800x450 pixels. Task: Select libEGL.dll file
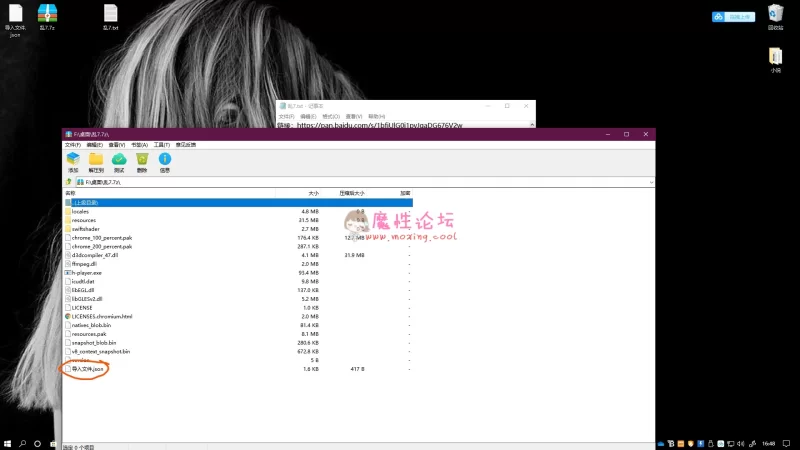click(83, 290)
